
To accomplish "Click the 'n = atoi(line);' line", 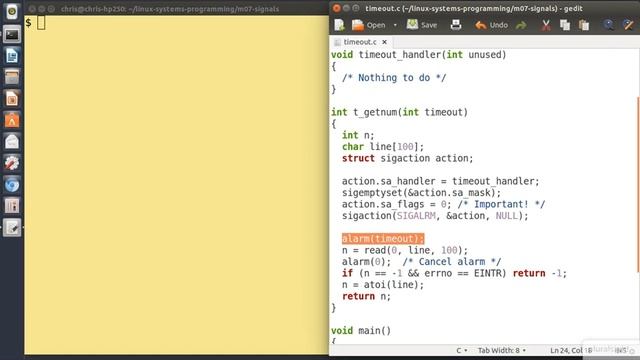I will pos(383,284).
